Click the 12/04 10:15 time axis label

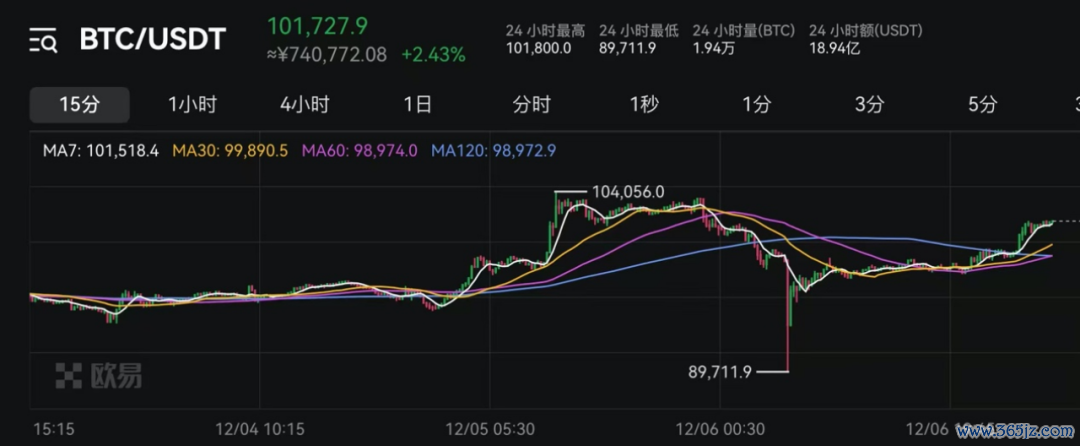pos(260,429)
